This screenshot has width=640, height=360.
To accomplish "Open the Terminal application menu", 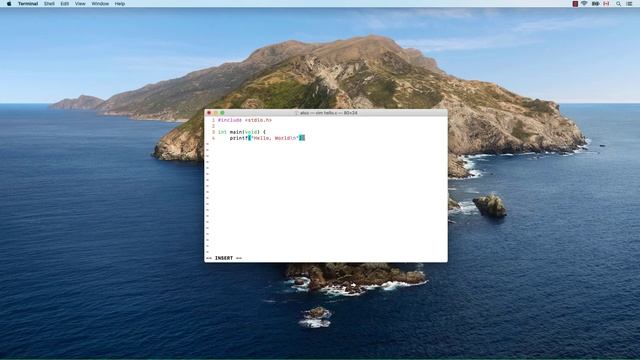I will (28, 4).
